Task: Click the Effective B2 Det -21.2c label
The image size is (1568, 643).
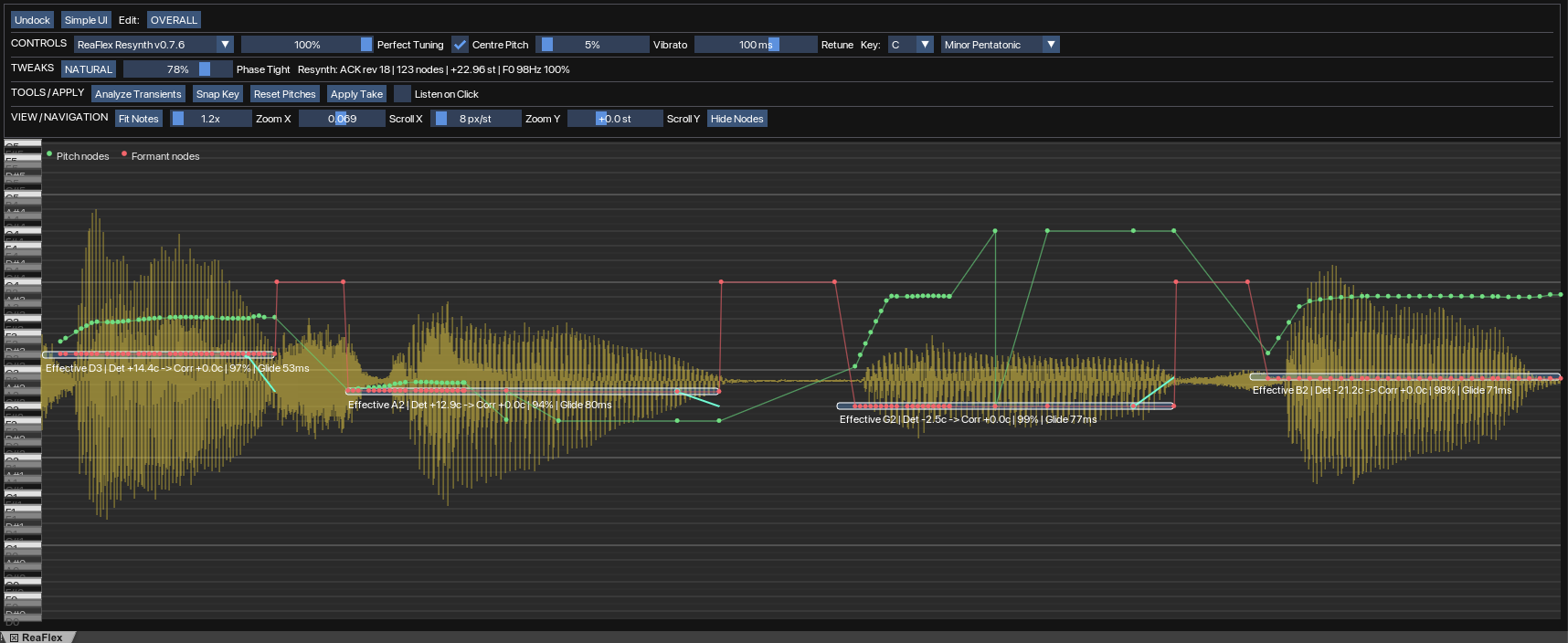Action: click(x=1382, y=390)
